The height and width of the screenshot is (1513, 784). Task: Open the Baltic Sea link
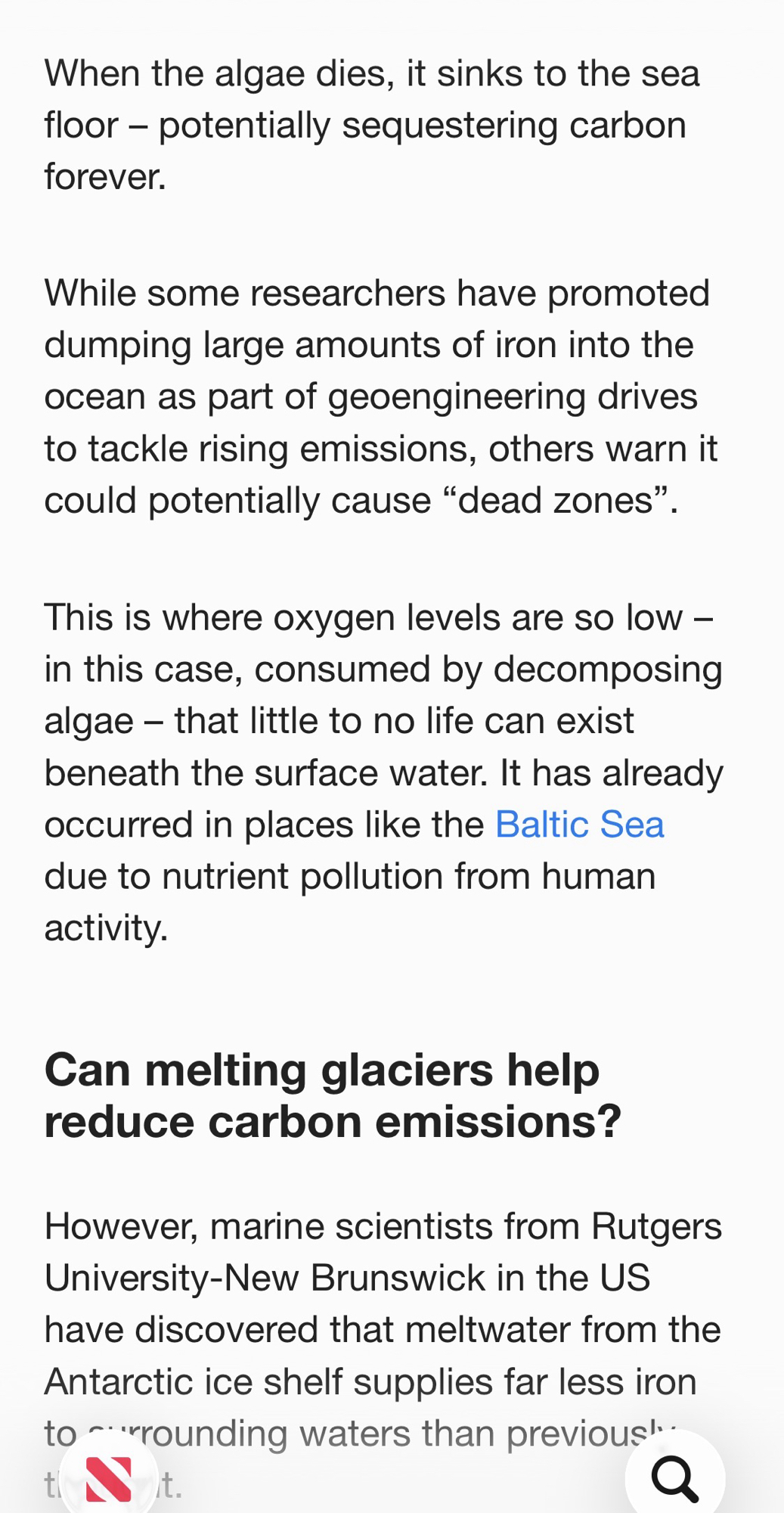point(579,824)
